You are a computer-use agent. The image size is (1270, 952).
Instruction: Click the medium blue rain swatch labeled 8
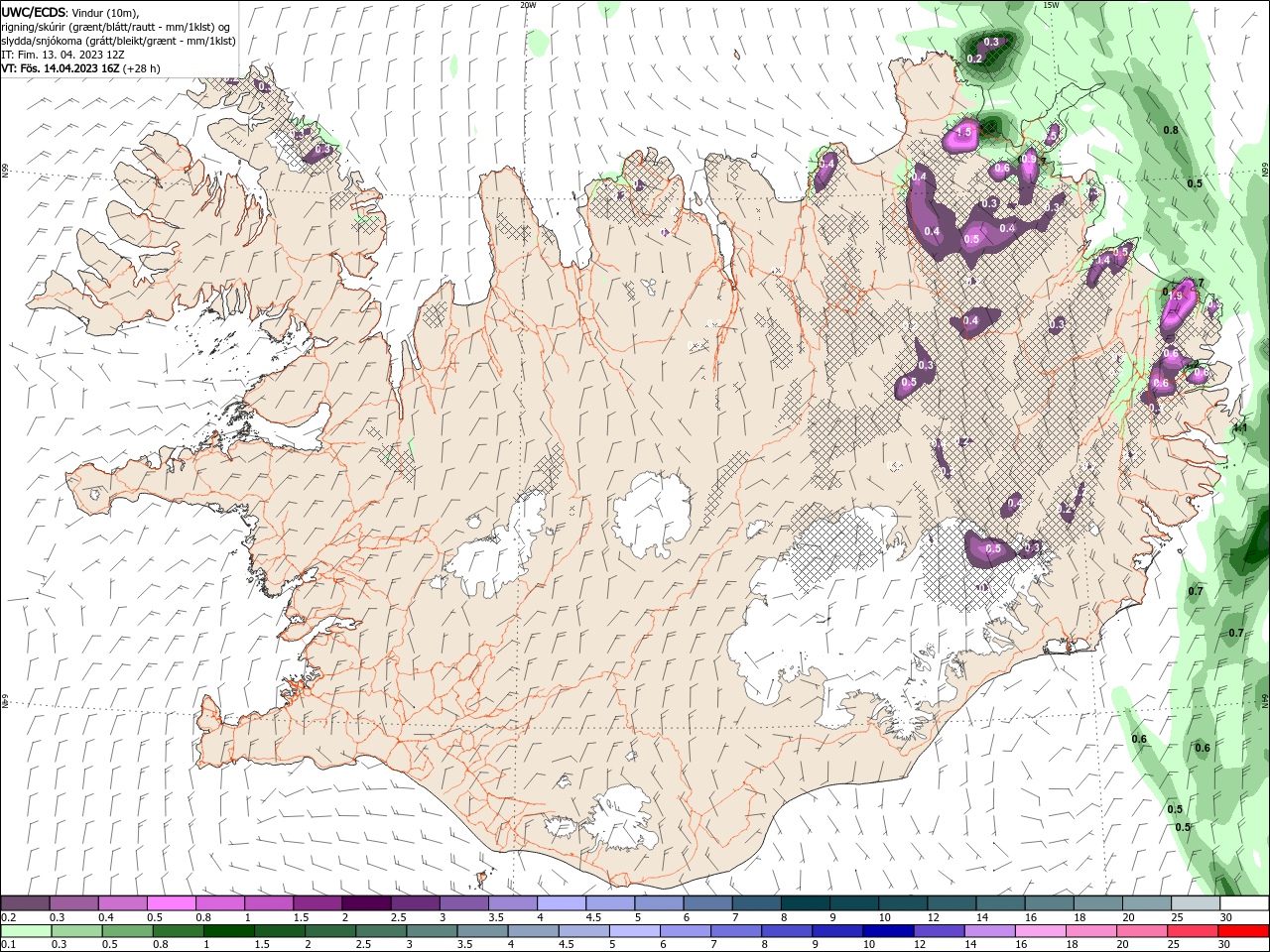coord(787,931)
